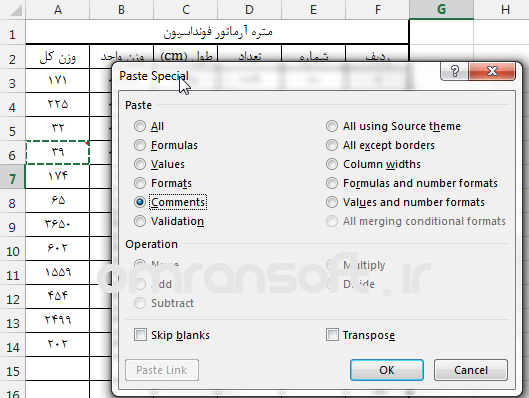This screenshot has width=529, height=398.
Task: Select column F header
Action: tap(378, 9)
